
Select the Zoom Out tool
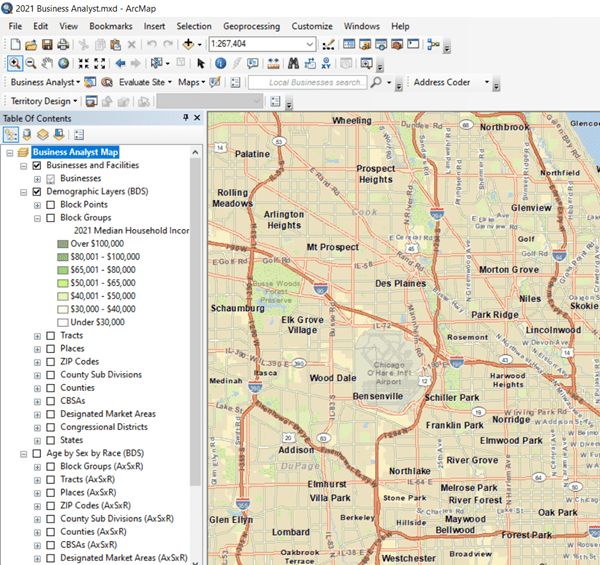pyautogui.click(x=31, y=63)
